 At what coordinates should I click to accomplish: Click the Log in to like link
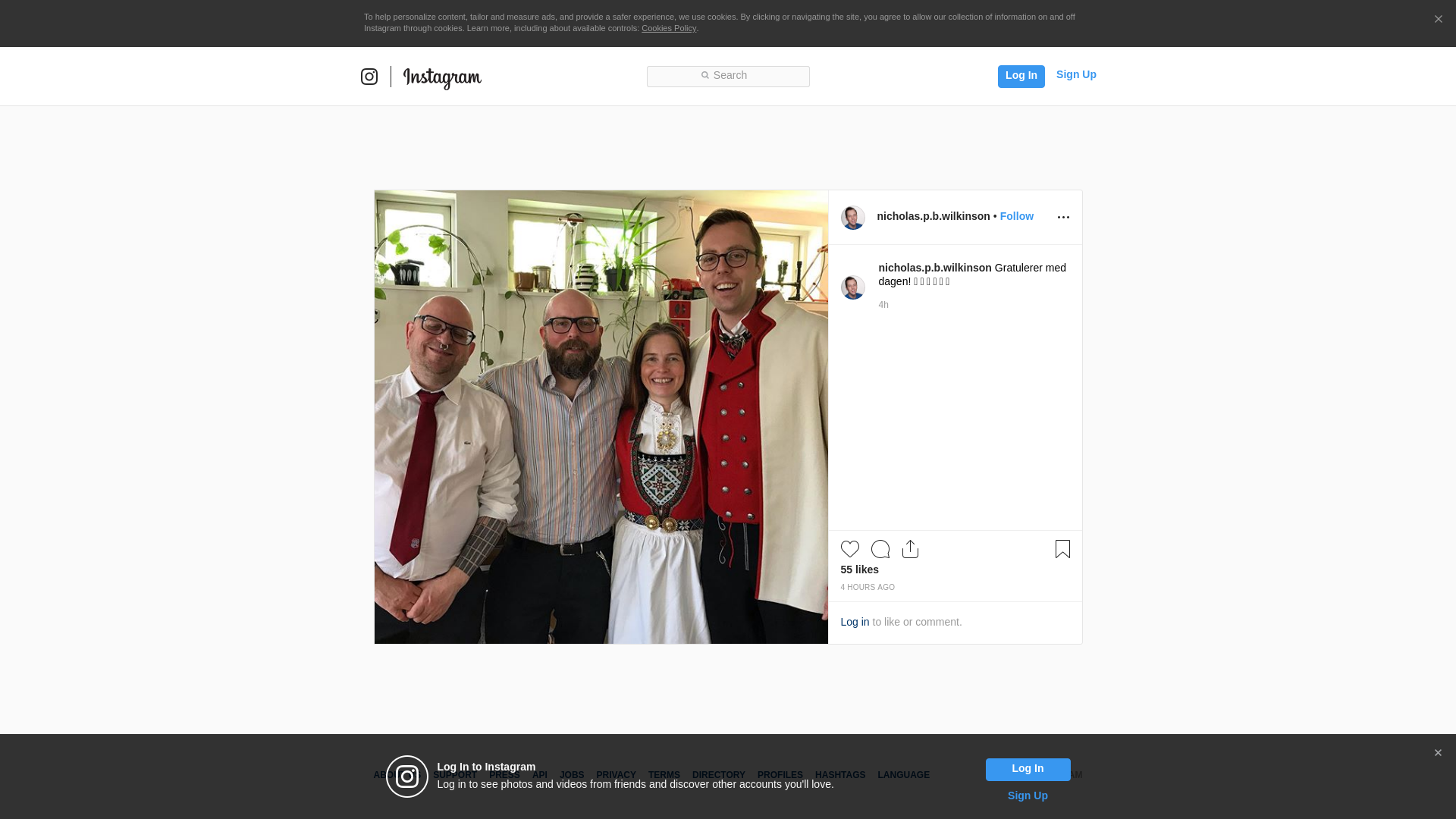click(x=855, y=622)
